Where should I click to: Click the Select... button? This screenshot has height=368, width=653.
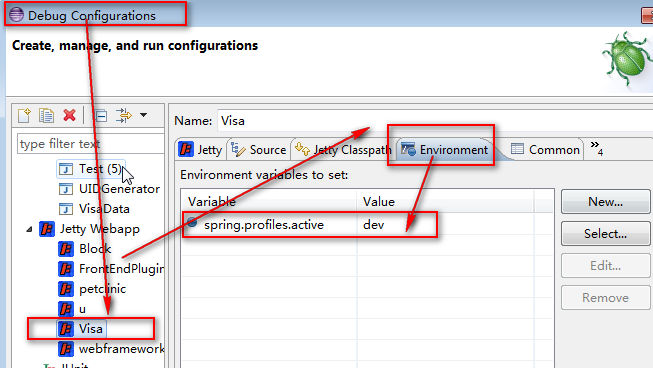606,234
